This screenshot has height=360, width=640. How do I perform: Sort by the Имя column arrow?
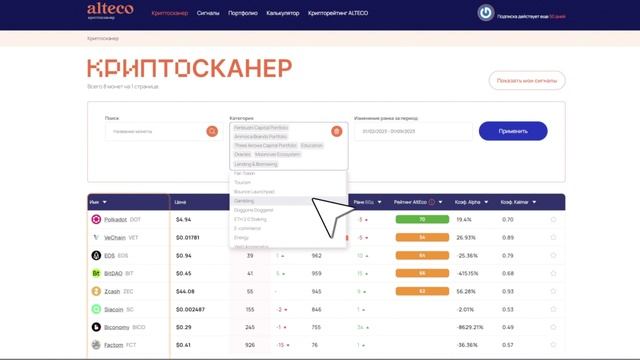[x=105, y=202]
